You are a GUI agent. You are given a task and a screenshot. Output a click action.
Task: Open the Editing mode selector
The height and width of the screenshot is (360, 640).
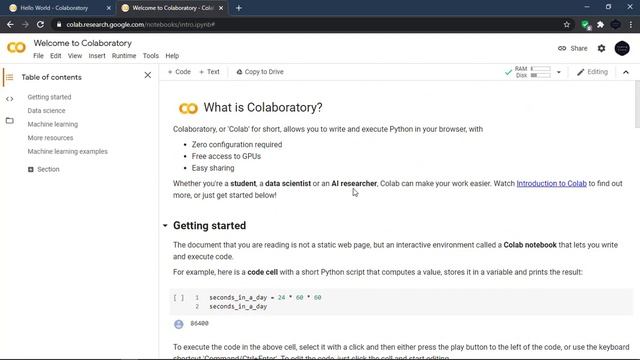[x=592, y=72]
